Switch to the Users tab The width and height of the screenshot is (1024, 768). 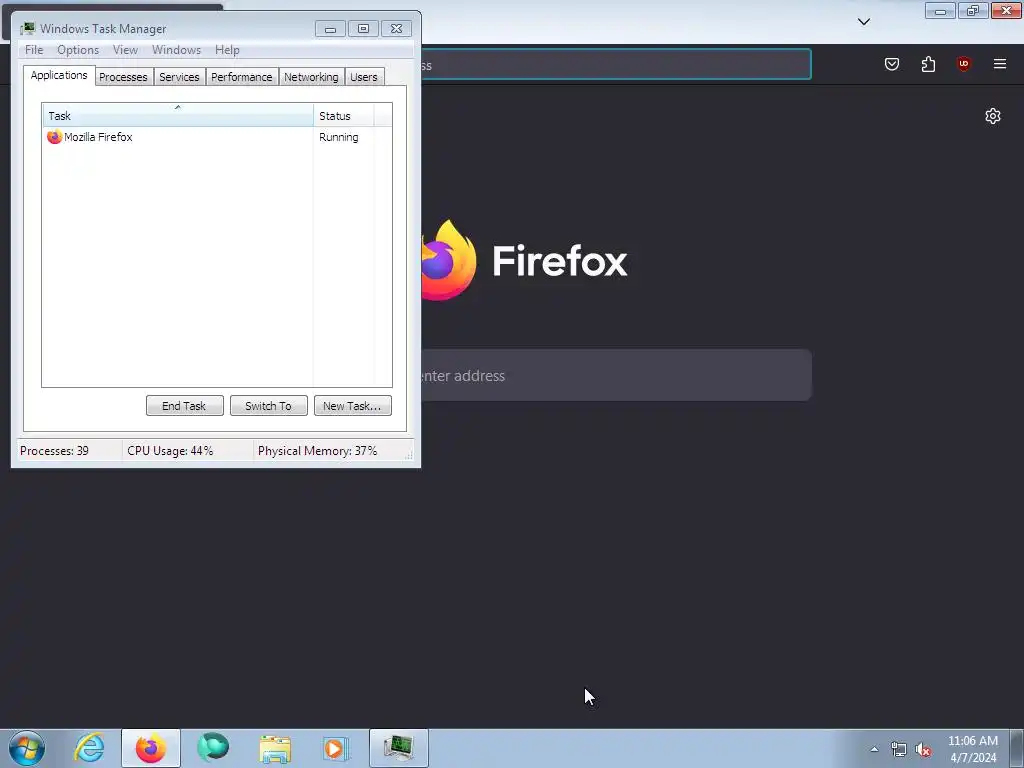pyautogui.click(x=364, y=77)
